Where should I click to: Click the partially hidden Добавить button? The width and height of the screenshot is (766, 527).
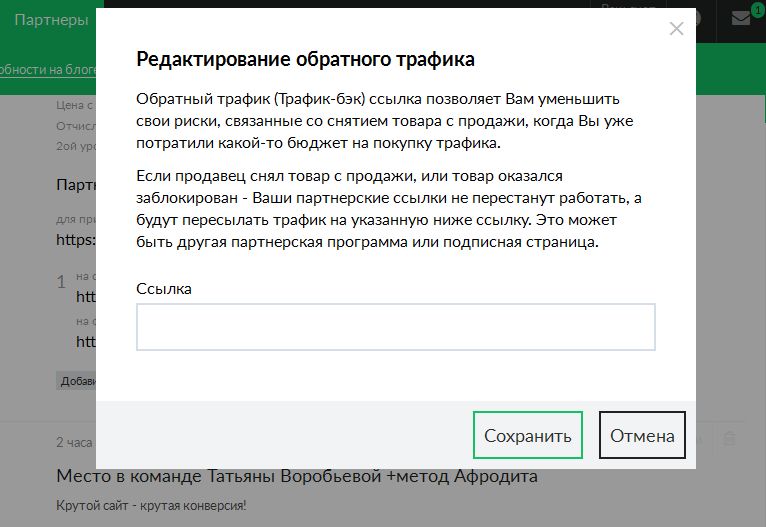tap(76, 381)
